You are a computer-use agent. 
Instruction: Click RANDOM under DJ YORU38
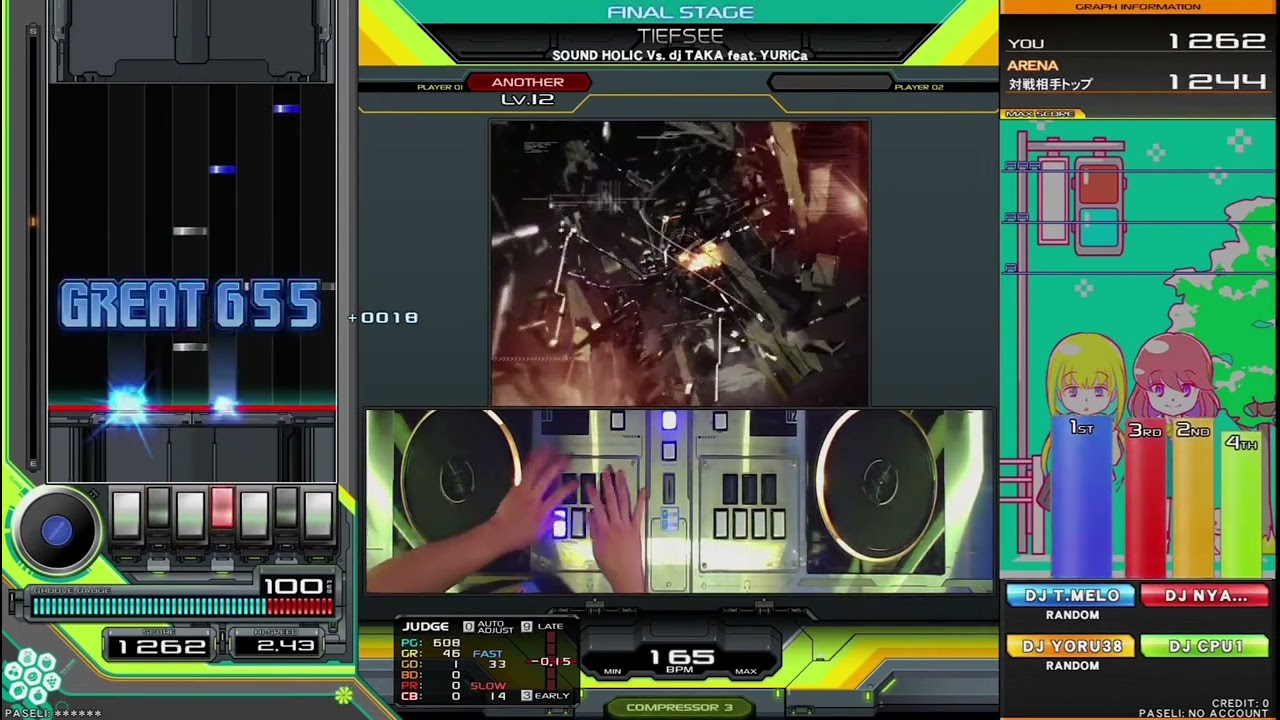pos(1072,665)
